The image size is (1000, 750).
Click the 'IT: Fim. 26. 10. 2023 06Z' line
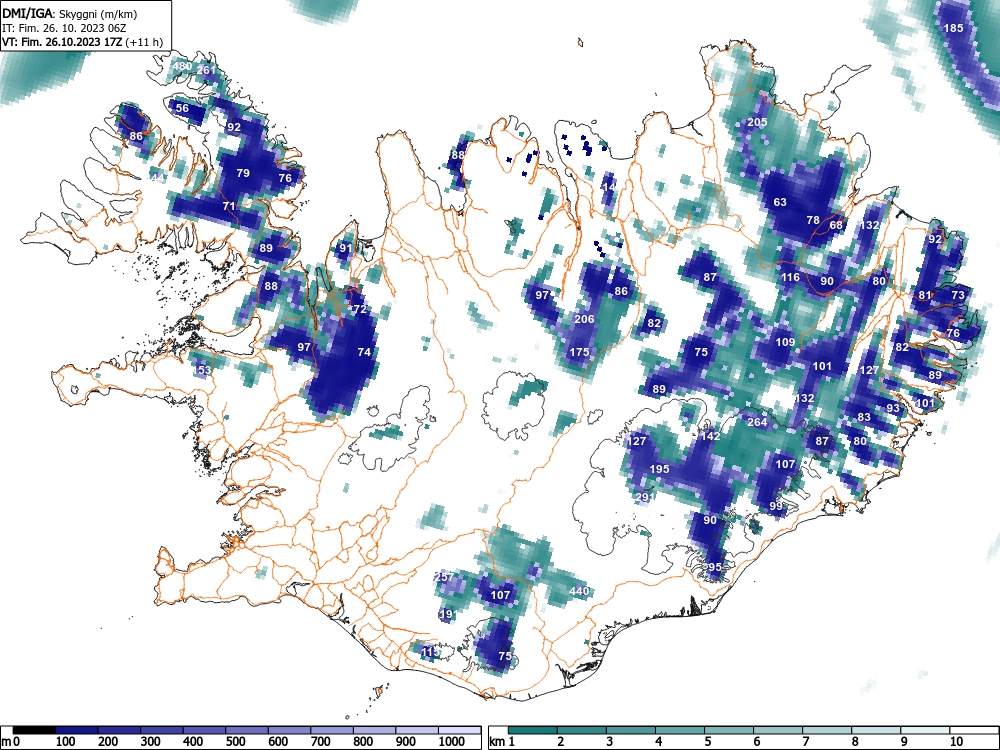coord(64,28)
